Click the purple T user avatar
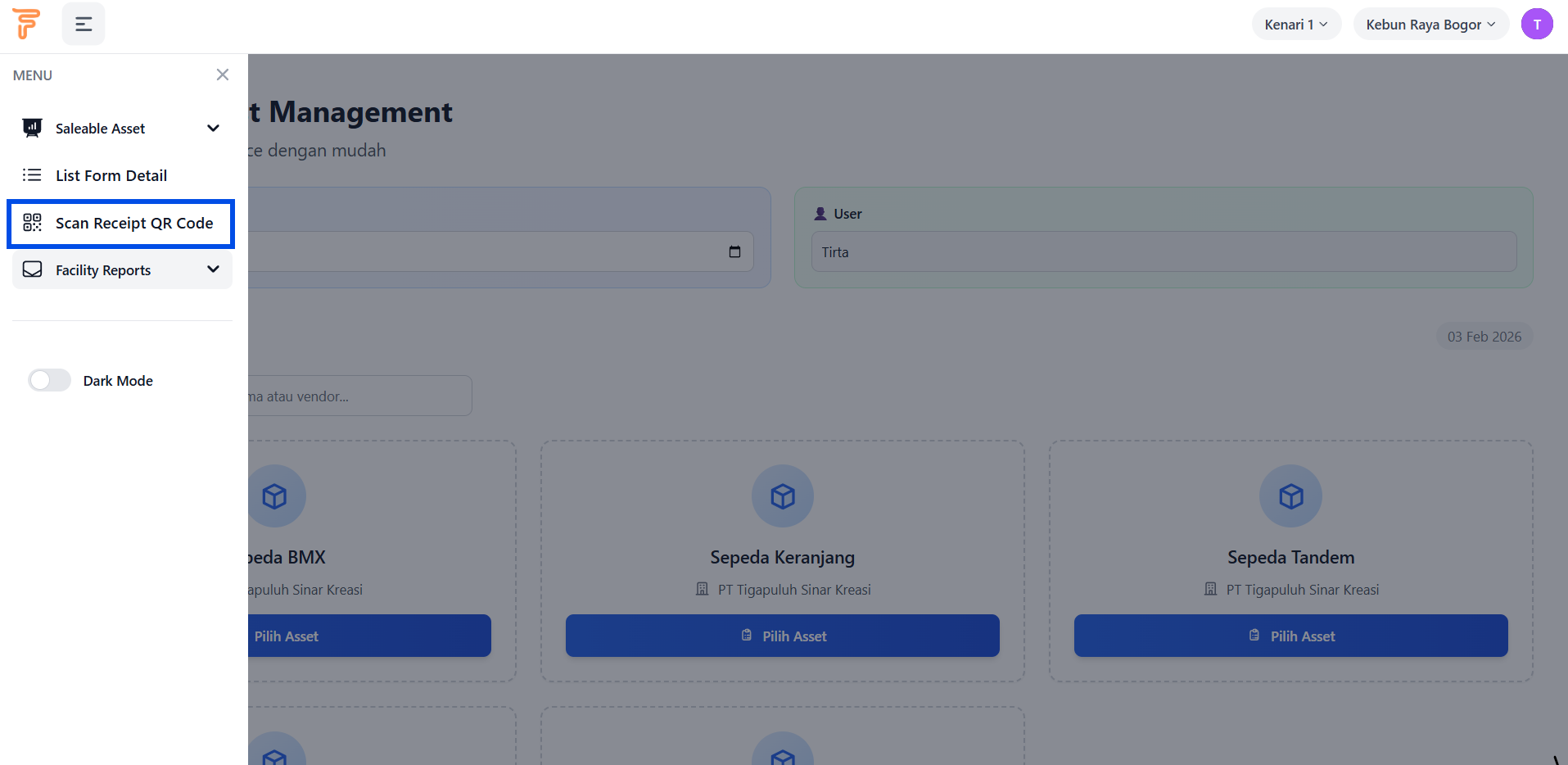Image resolution: width=1568 pixels, height=765 pixels. 1536,24
